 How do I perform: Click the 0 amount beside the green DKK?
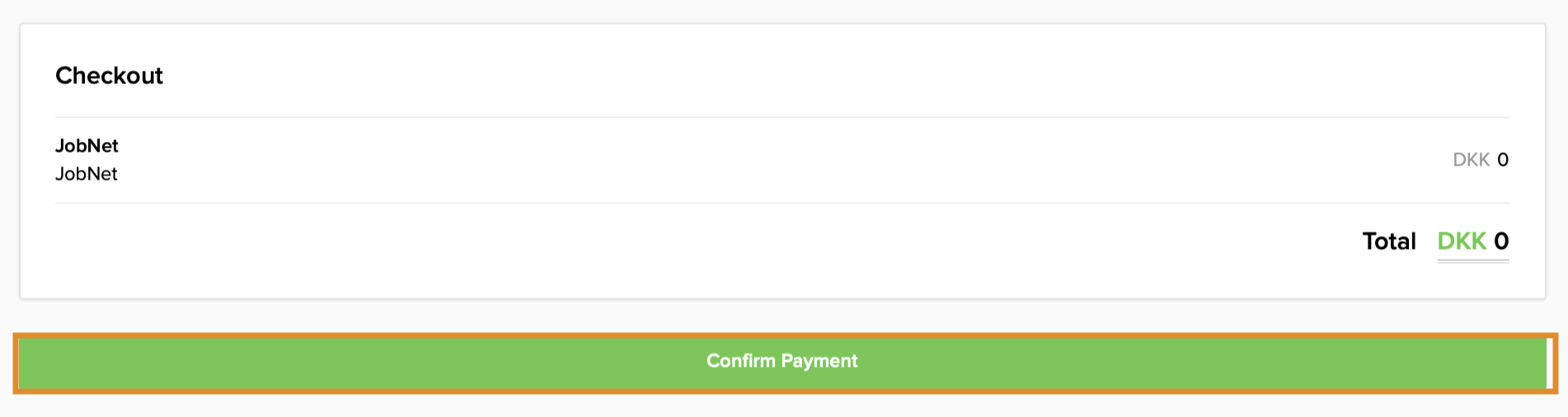click(x=1501, y=241)
